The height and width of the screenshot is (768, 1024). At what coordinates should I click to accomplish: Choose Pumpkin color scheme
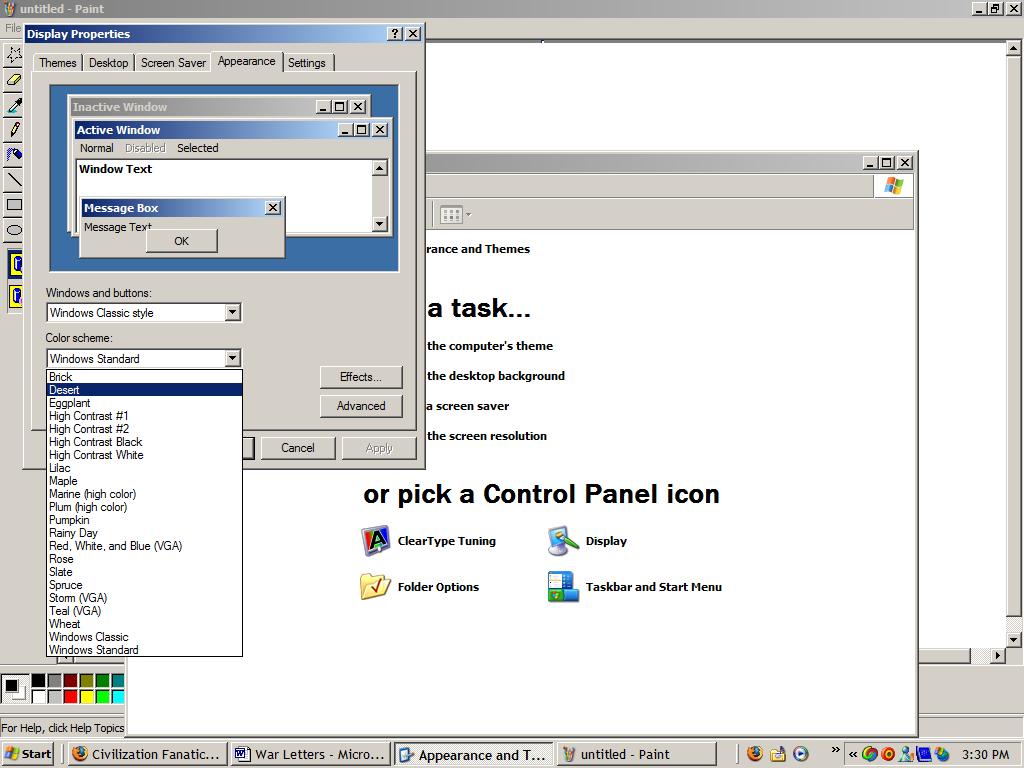tap(144, 520)
